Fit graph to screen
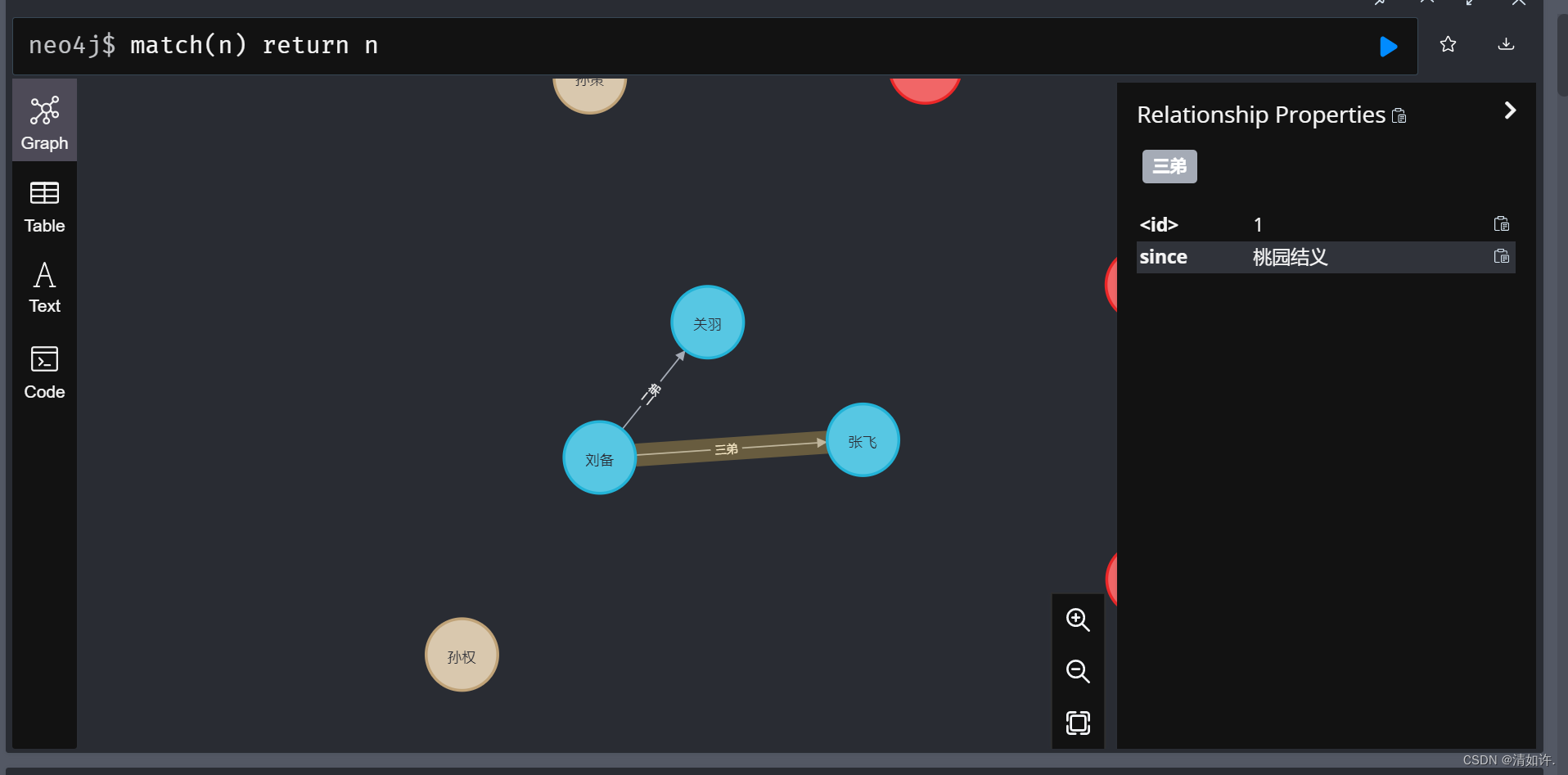Image resolution: width=1568 pixels, height=775 pixels. click(1078, 723)
